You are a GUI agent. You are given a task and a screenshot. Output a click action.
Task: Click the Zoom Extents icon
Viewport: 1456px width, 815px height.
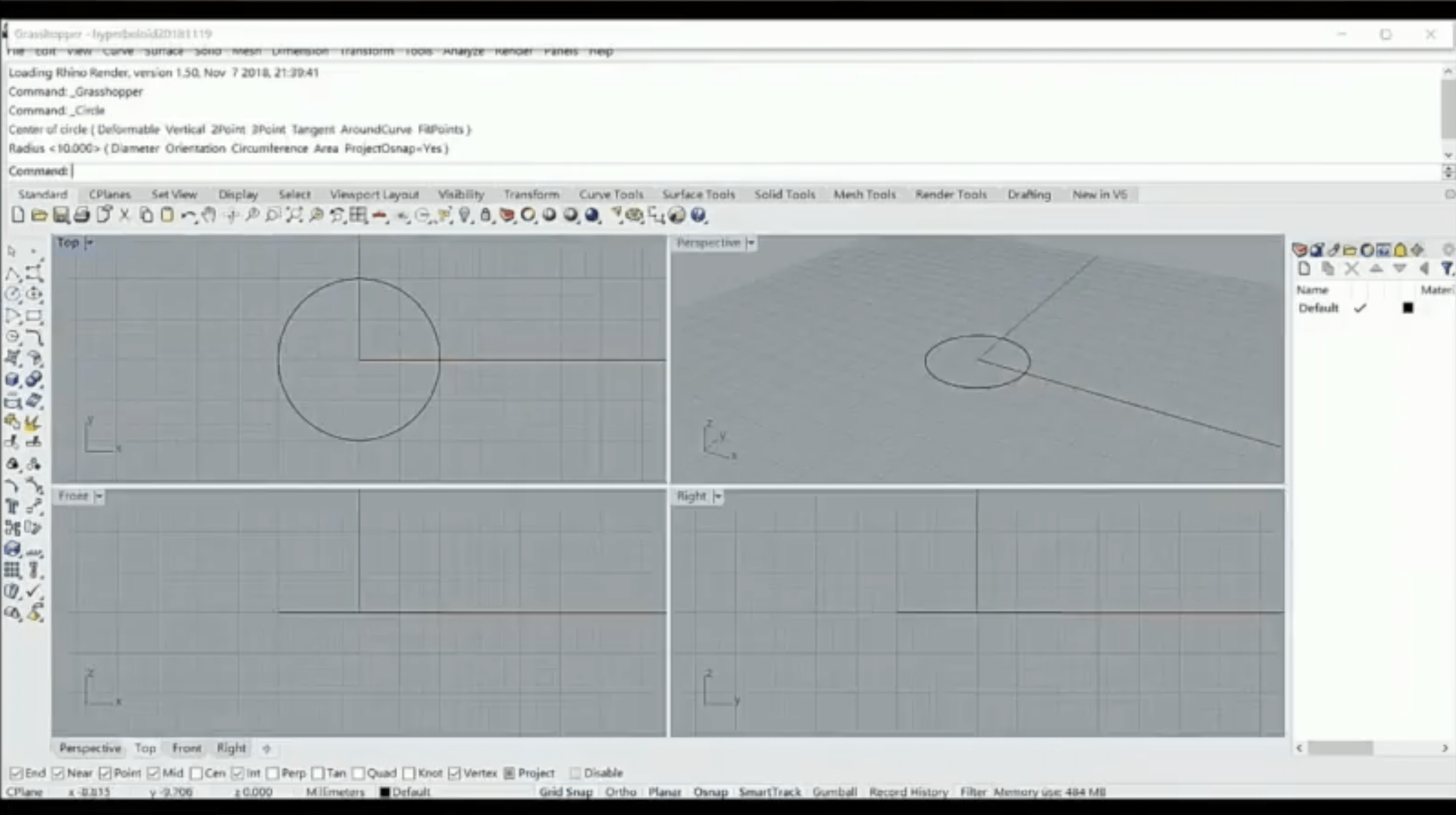click(x=294, y=215)
